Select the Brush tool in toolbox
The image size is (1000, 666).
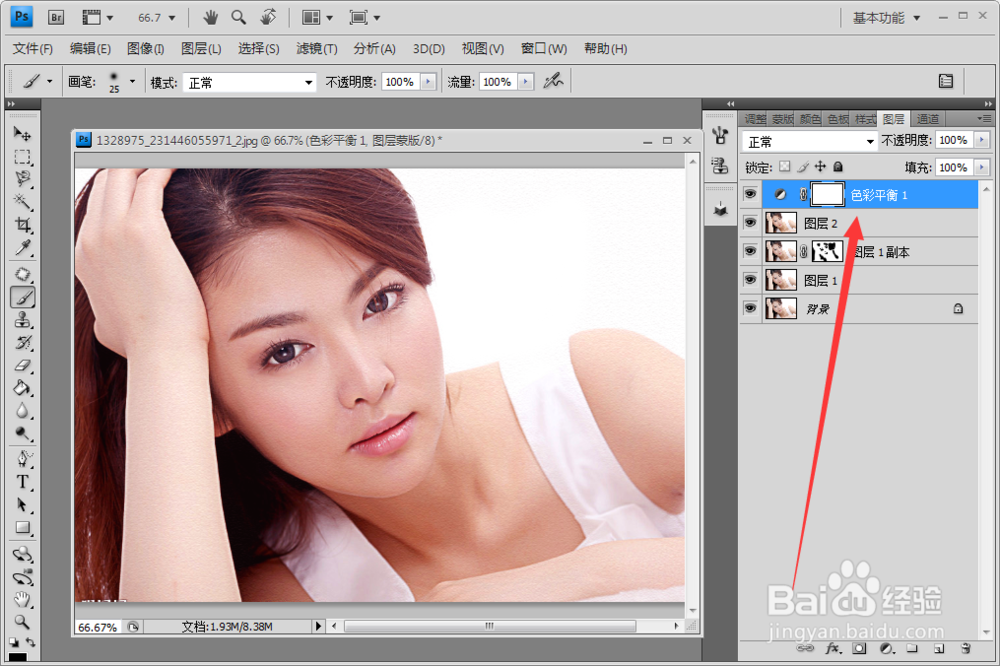[x=22, y=297]
